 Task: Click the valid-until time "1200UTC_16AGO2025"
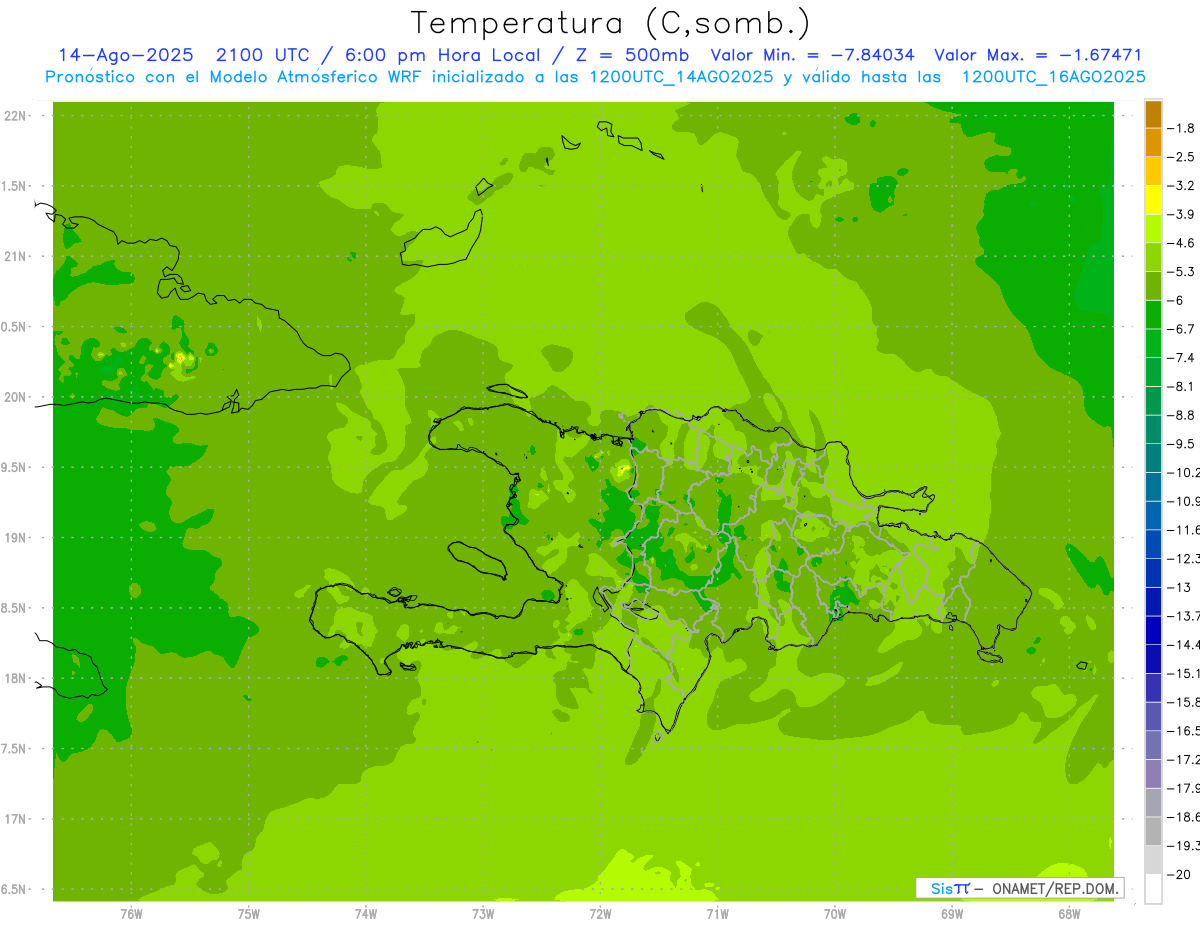[1053, 77]
